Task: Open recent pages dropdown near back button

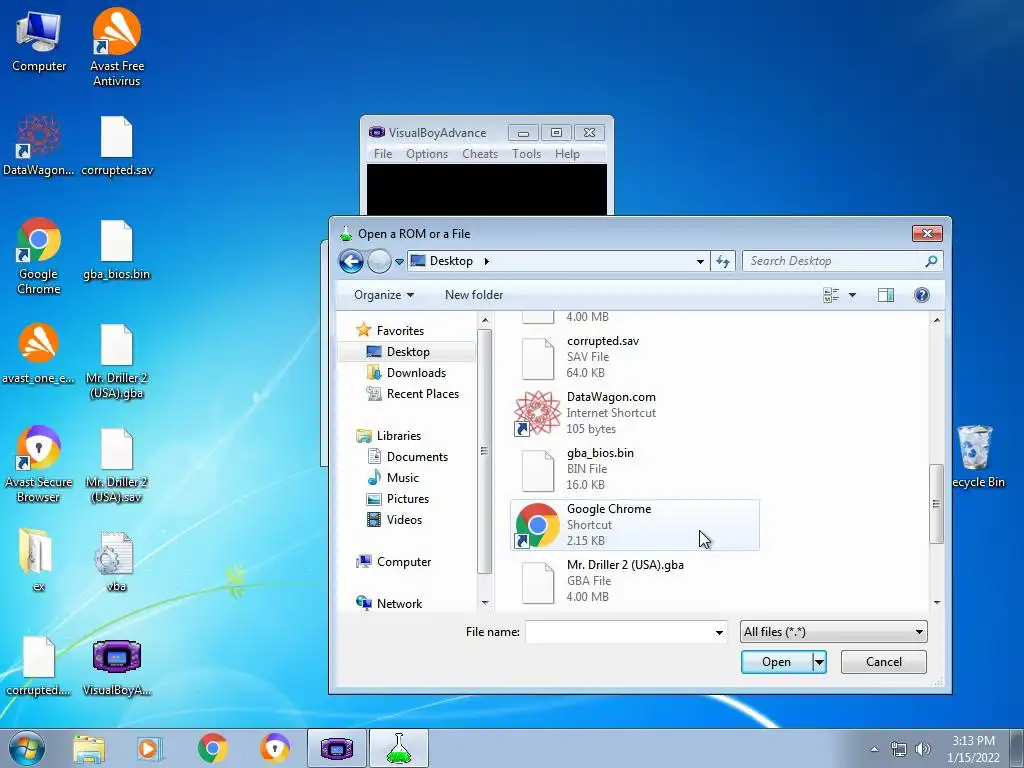Action: coord(399,262)
